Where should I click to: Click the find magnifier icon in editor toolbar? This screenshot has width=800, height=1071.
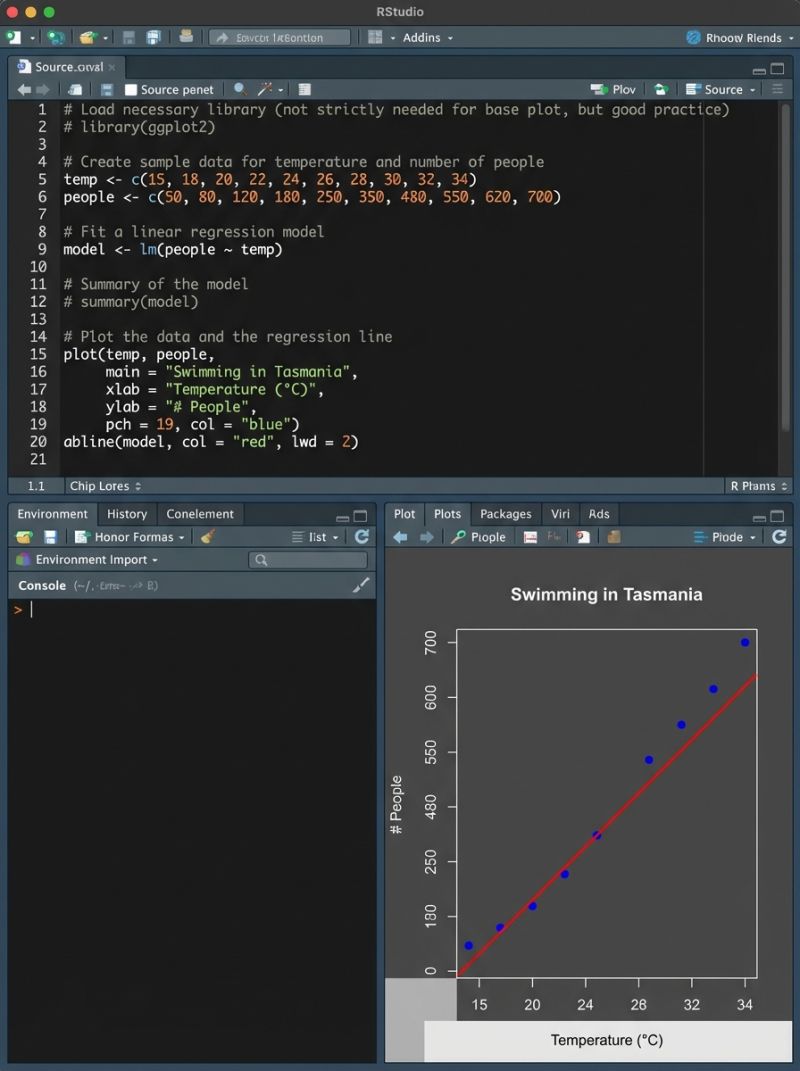240,89
